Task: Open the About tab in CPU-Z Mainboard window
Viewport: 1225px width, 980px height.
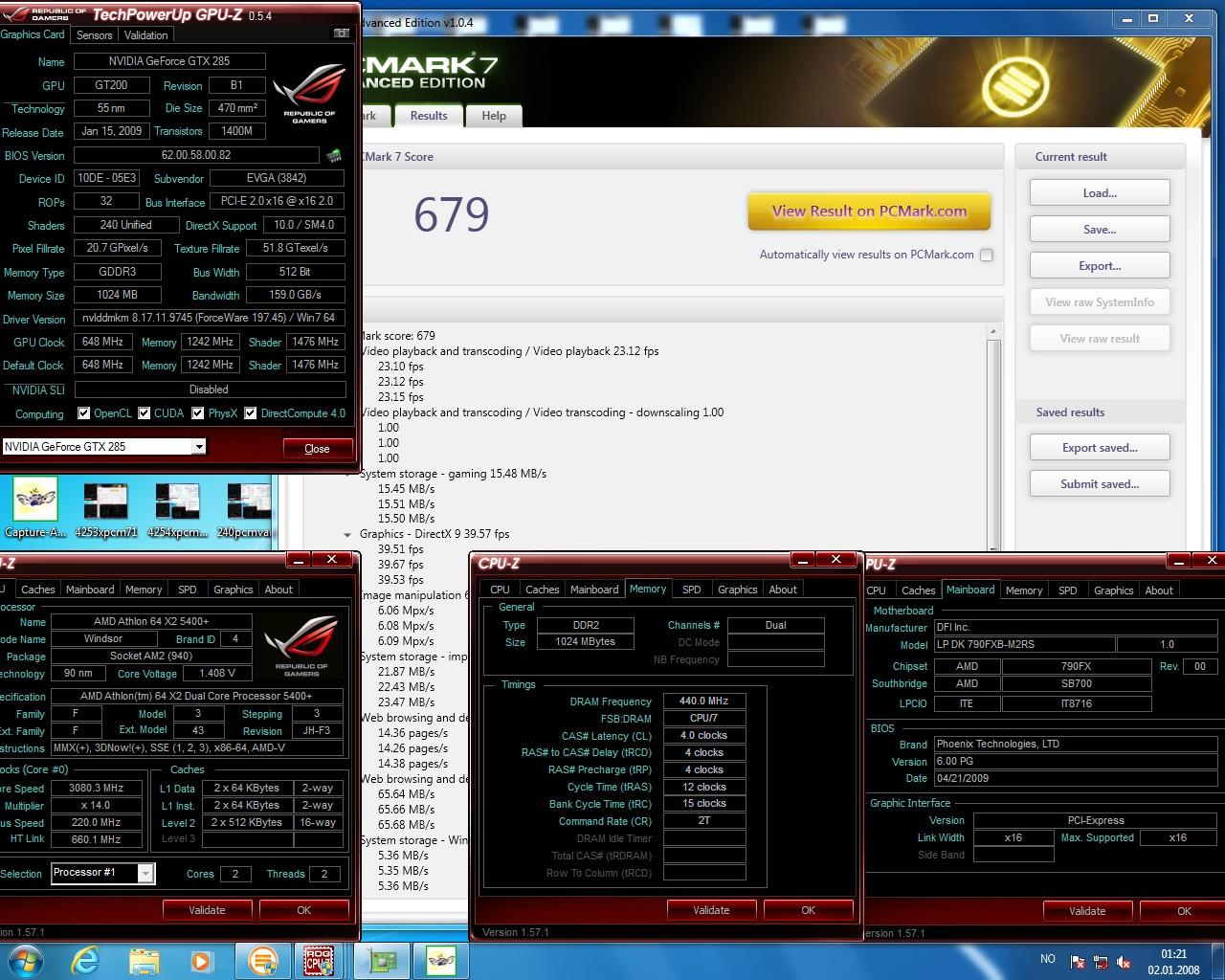Action: click(x=1159, y=590)
